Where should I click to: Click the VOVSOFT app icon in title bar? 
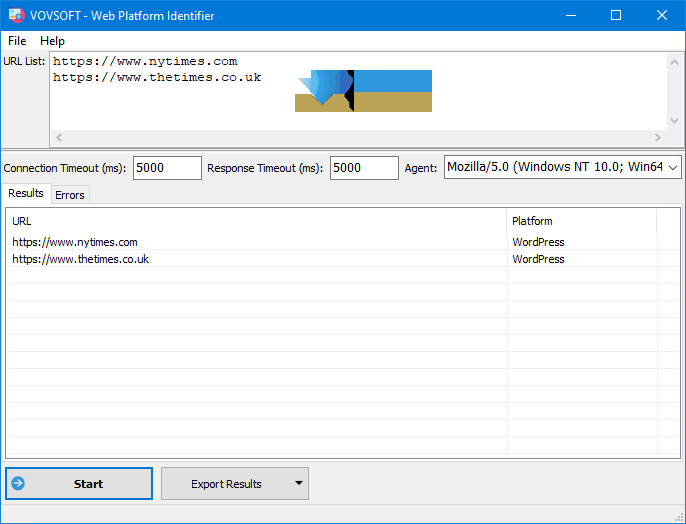point(16,15)
